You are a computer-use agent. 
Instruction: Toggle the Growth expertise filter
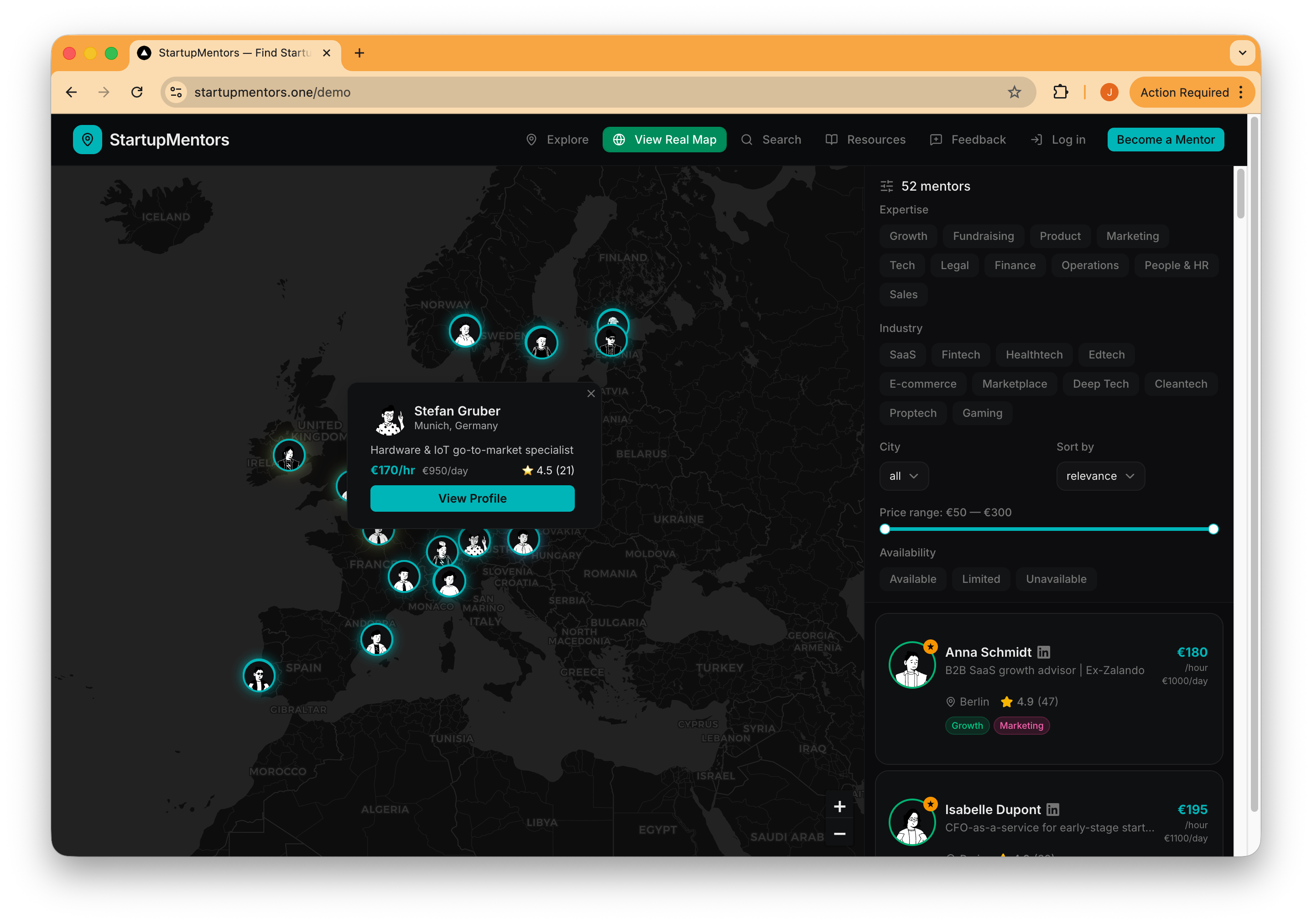908,236
